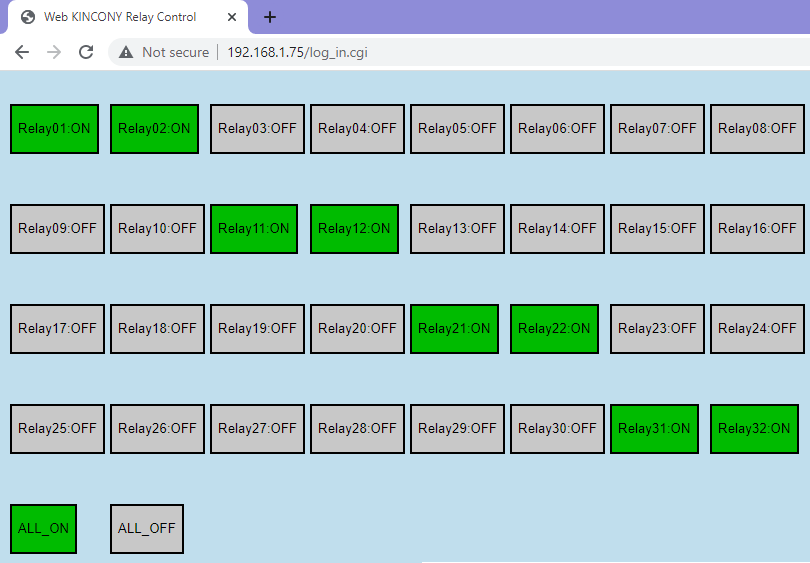Viewport: 810px width, 563px height.
Task: Turn off Relay22
Action: (554, 329)
